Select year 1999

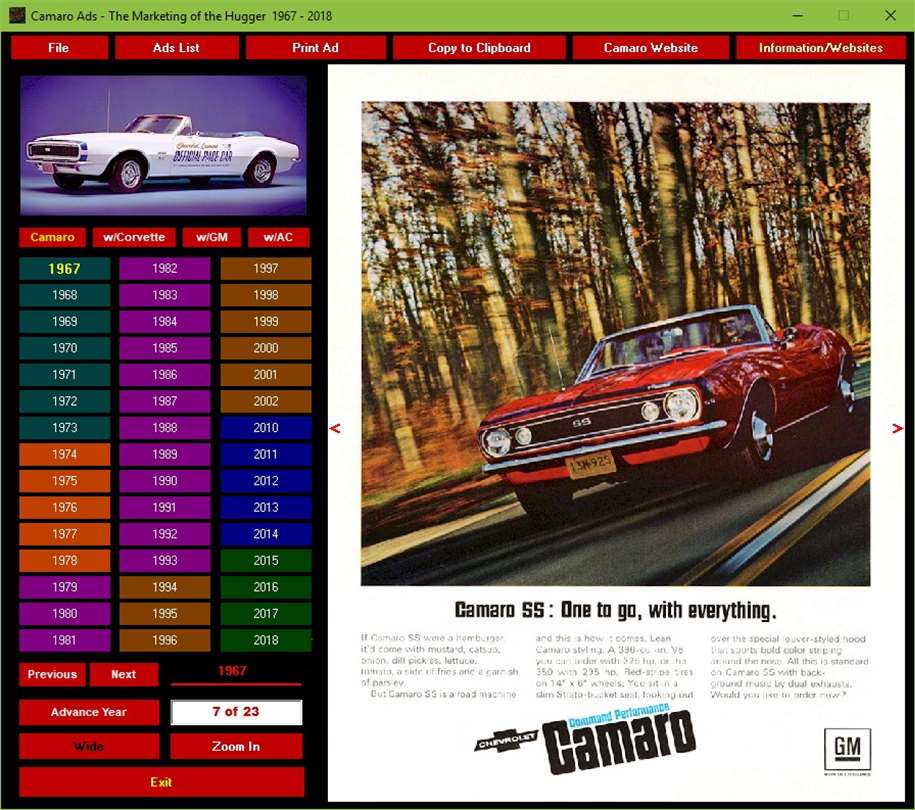[266, 322]
